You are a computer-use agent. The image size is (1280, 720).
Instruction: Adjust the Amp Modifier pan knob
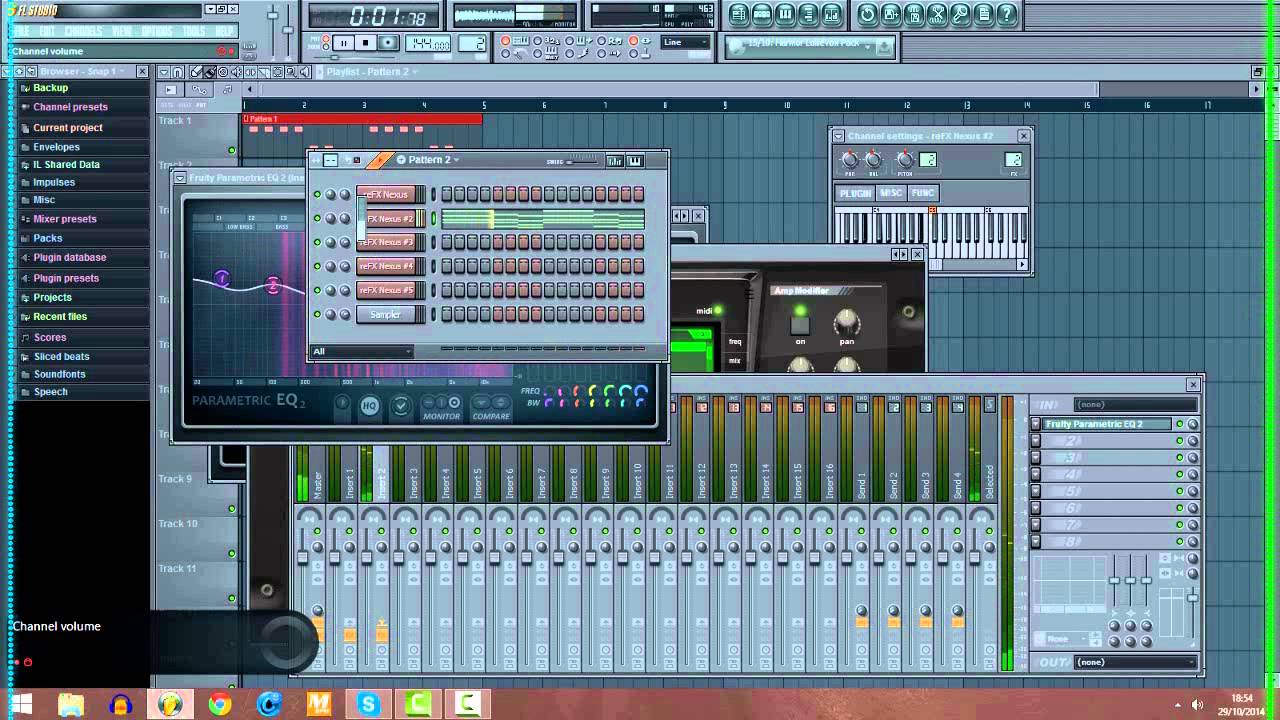846,321
